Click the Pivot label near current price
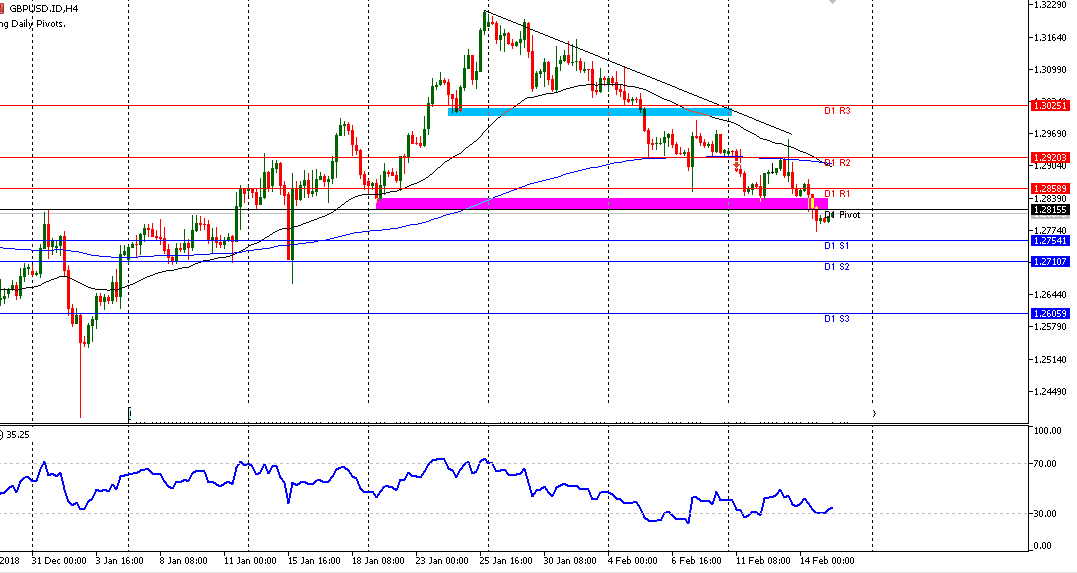The image size is (1077, 573). (849, 215)
